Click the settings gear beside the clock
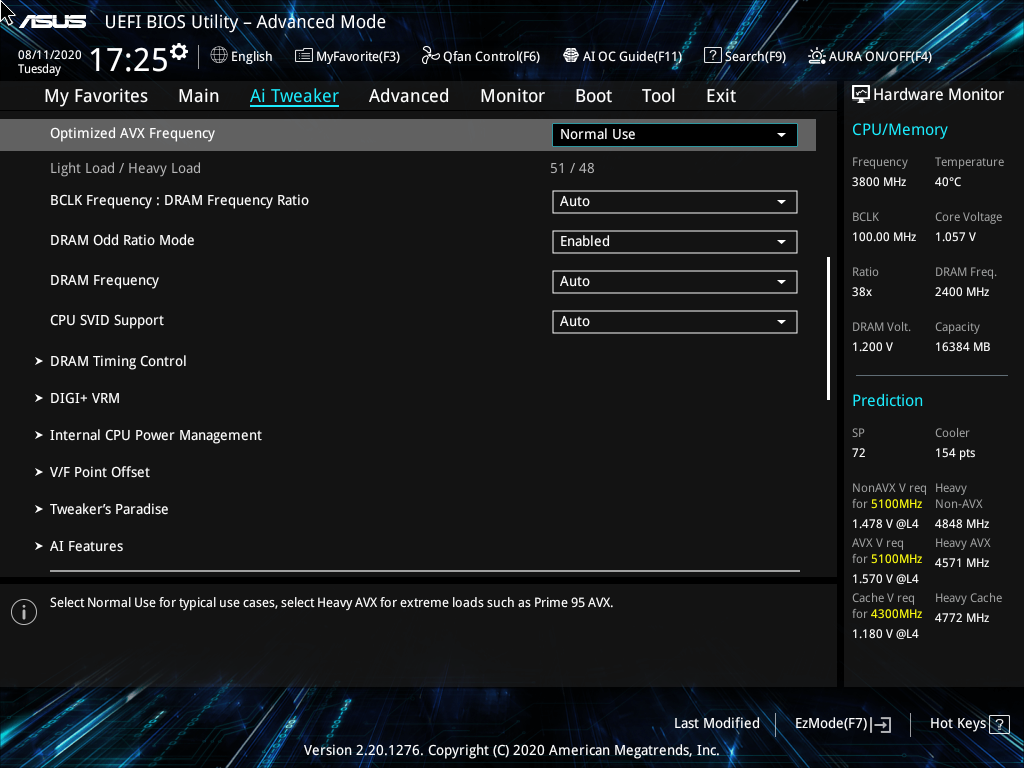The image size is (1024, 768). point(179,52)
